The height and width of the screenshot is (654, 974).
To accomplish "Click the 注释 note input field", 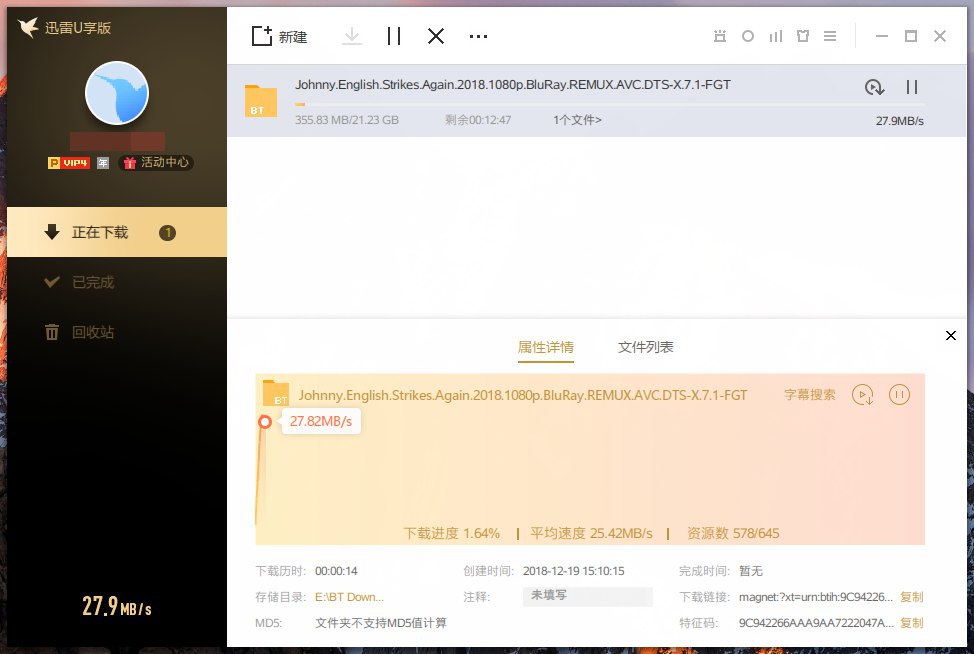I will point(587,597).
